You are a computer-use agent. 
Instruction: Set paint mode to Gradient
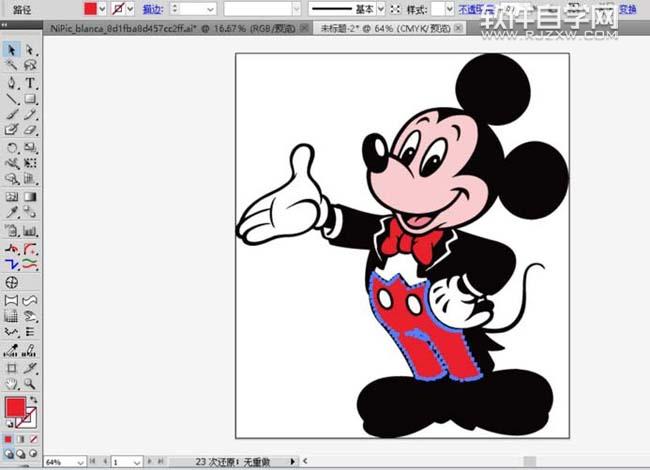point(21,439)
